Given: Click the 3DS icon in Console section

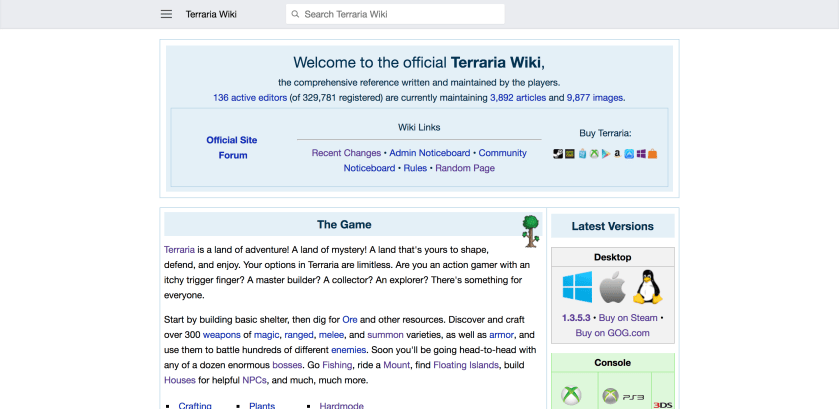Looking at the screenshot, I should point(663,402).
